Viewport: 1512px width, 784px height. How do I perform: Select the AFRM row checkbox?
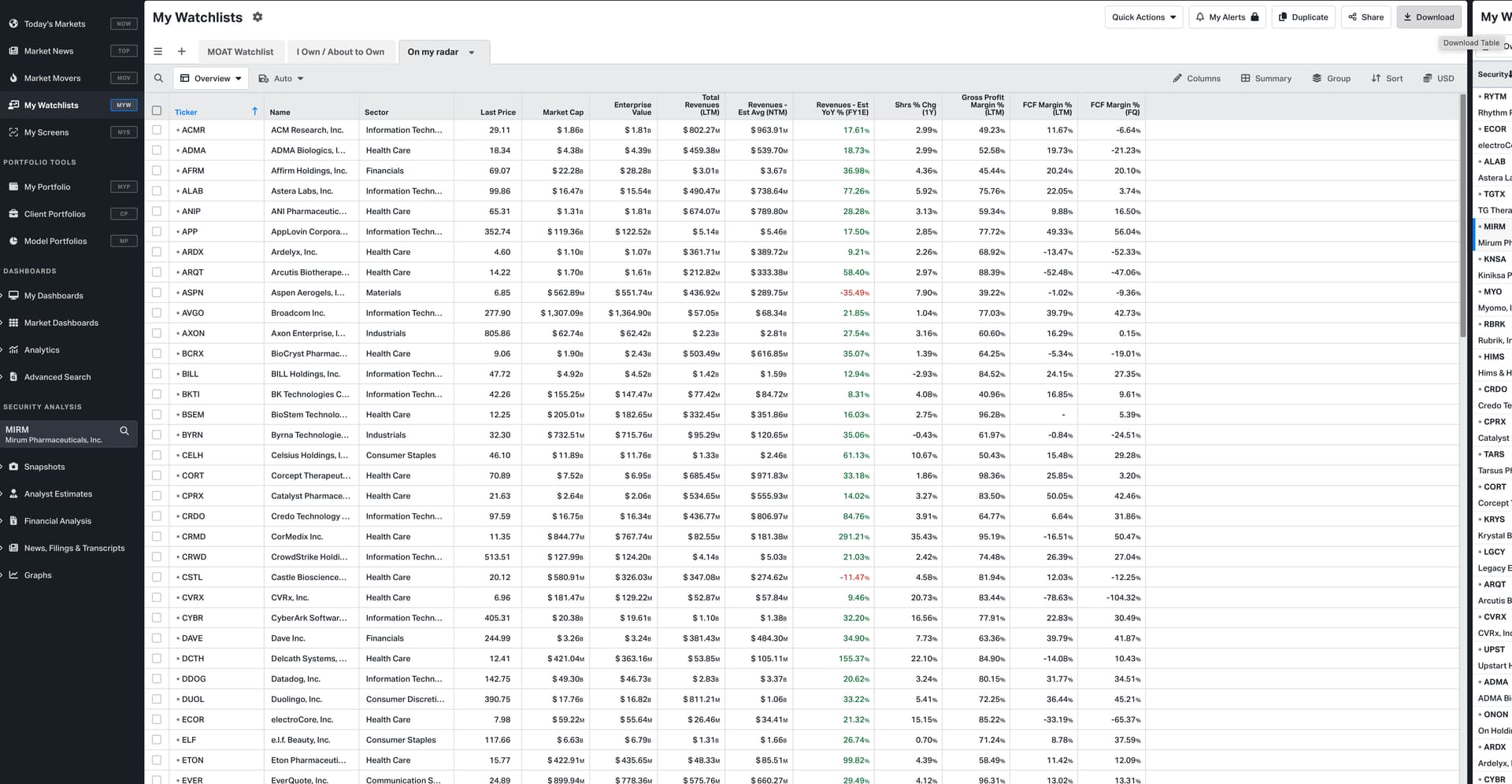(x=157, y=171)
